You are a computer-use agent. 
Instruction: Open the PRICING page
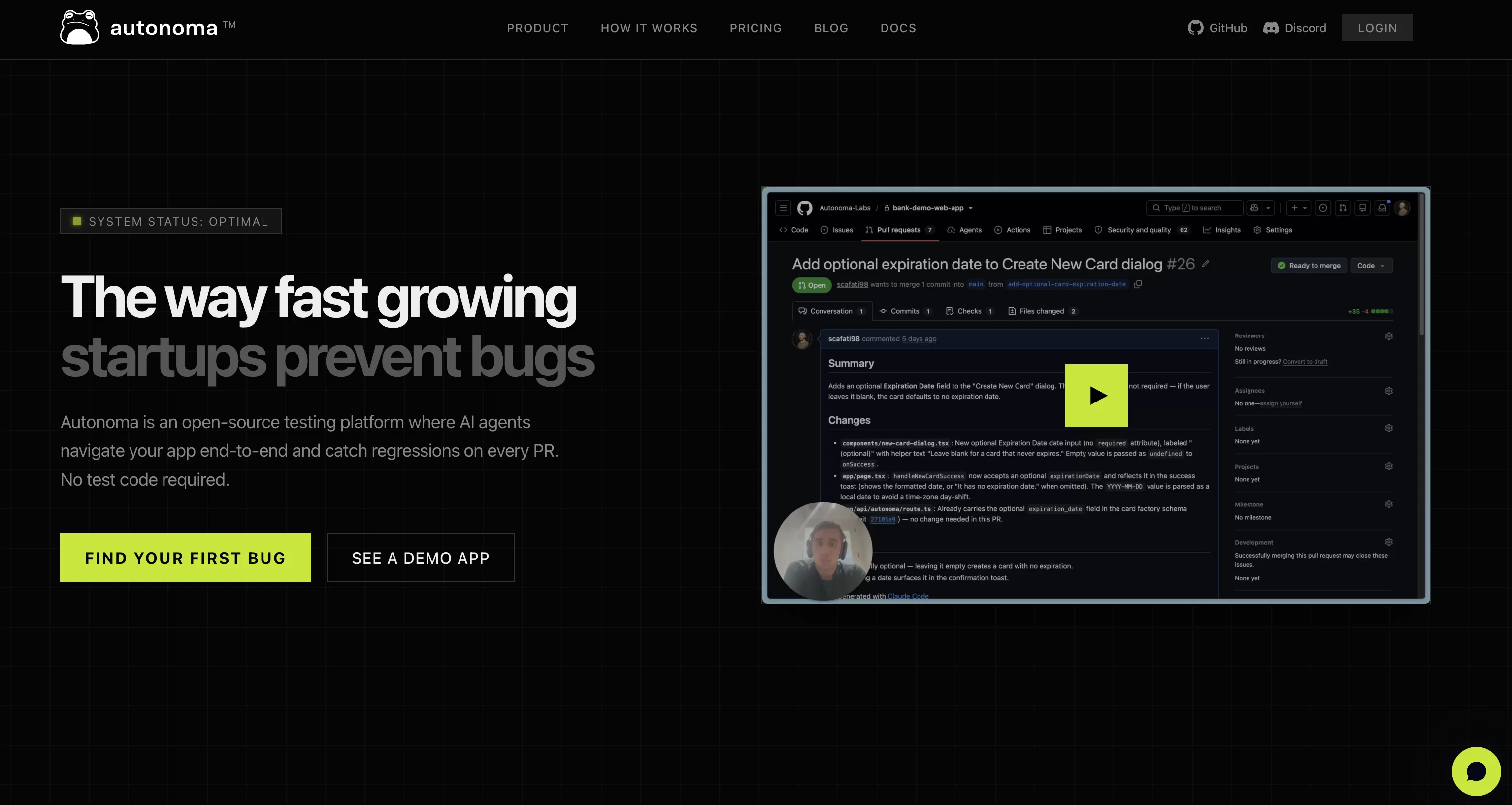click(x=756, y=28)
